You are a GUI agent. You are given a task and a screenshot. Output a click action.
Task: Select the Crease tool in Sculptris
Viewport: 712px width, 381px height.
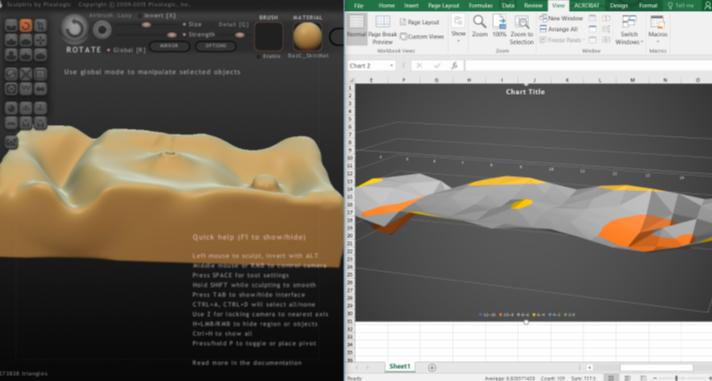tap(11, 25)
